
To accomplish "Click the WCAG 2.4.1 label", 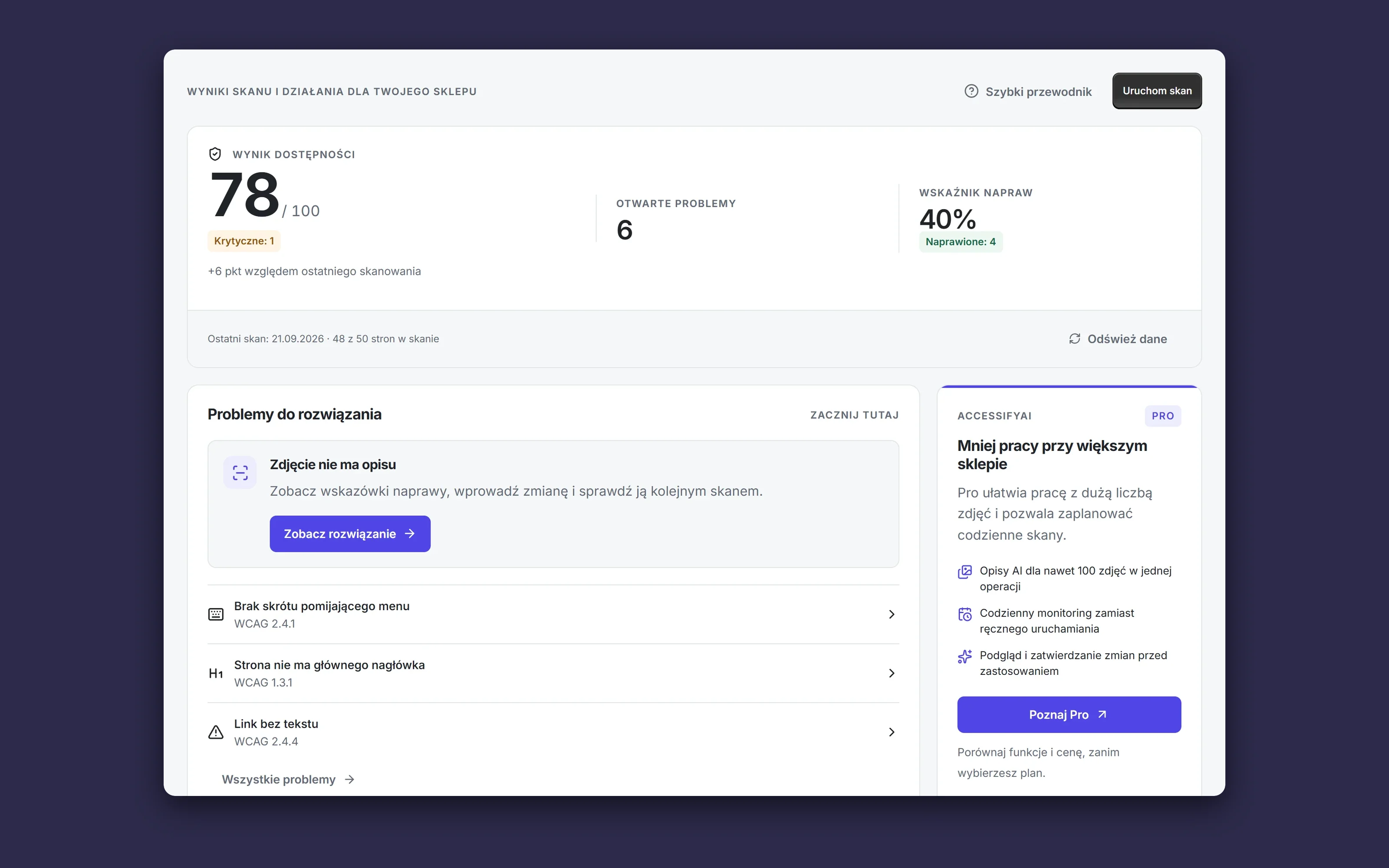I will click(265, 624).
